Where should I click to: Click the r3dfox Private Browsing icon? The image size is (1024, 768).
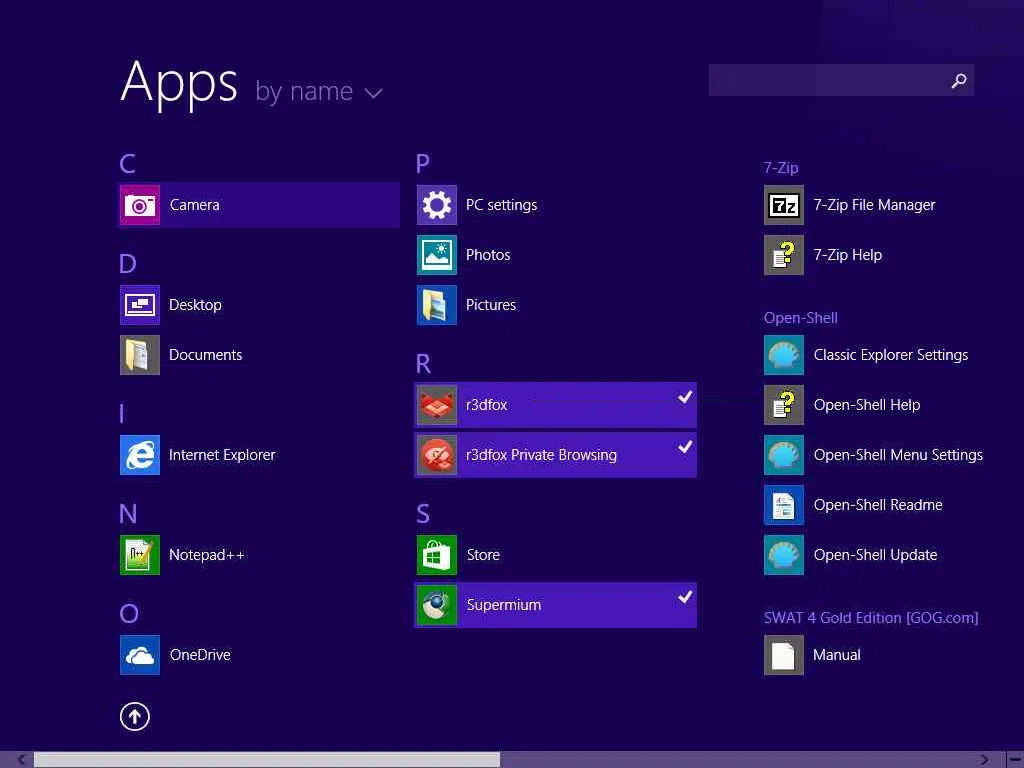pos(437,455)
